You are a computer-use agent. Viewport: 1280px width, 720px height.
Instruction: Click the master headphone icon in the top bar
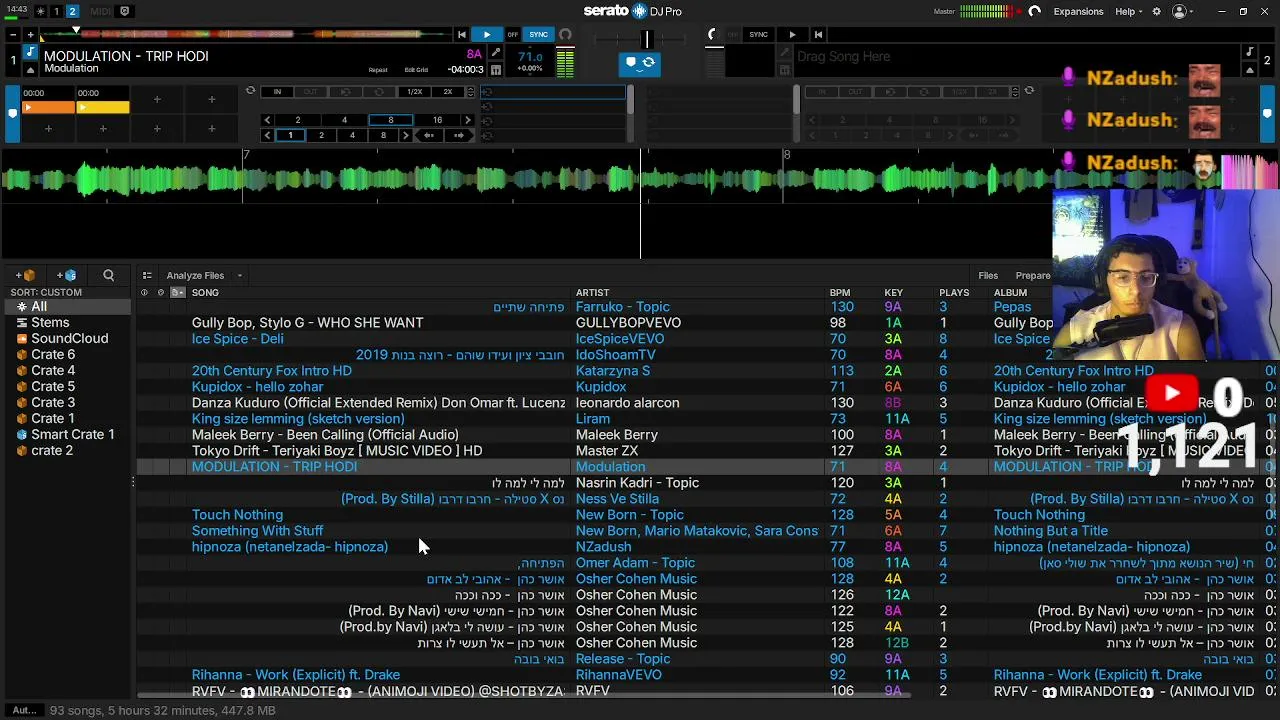pos(1034,12)
